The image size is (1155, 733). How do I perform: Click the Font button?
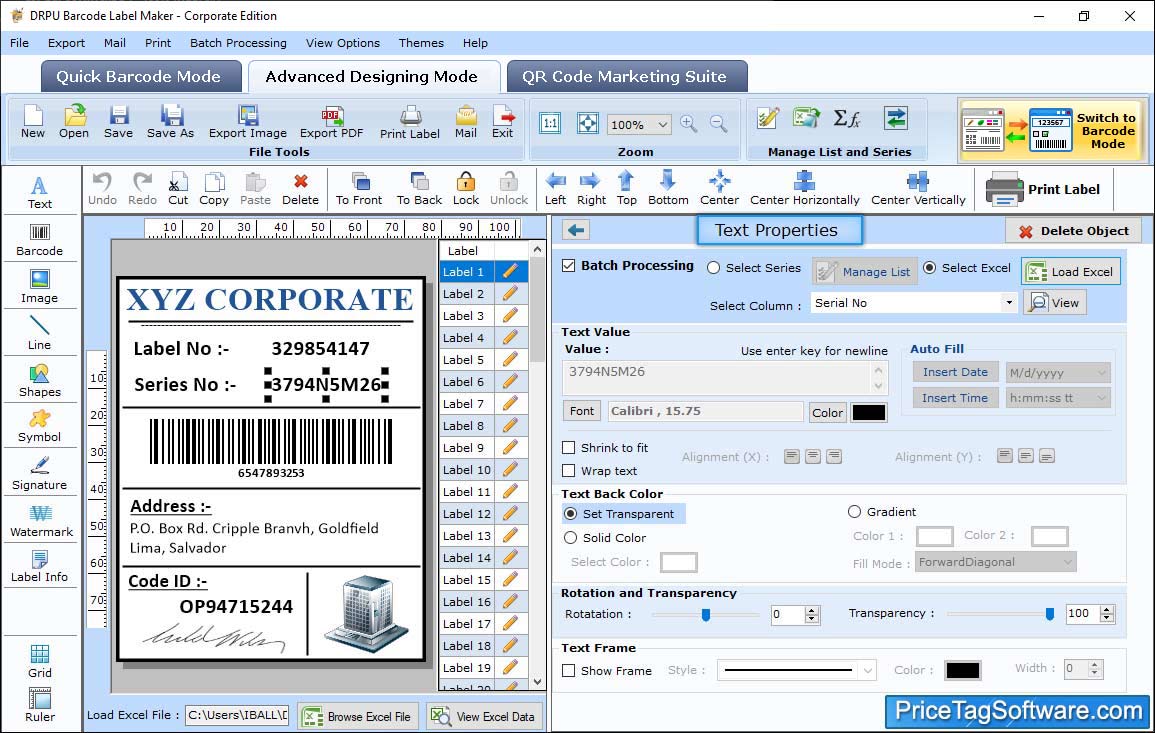582,411
